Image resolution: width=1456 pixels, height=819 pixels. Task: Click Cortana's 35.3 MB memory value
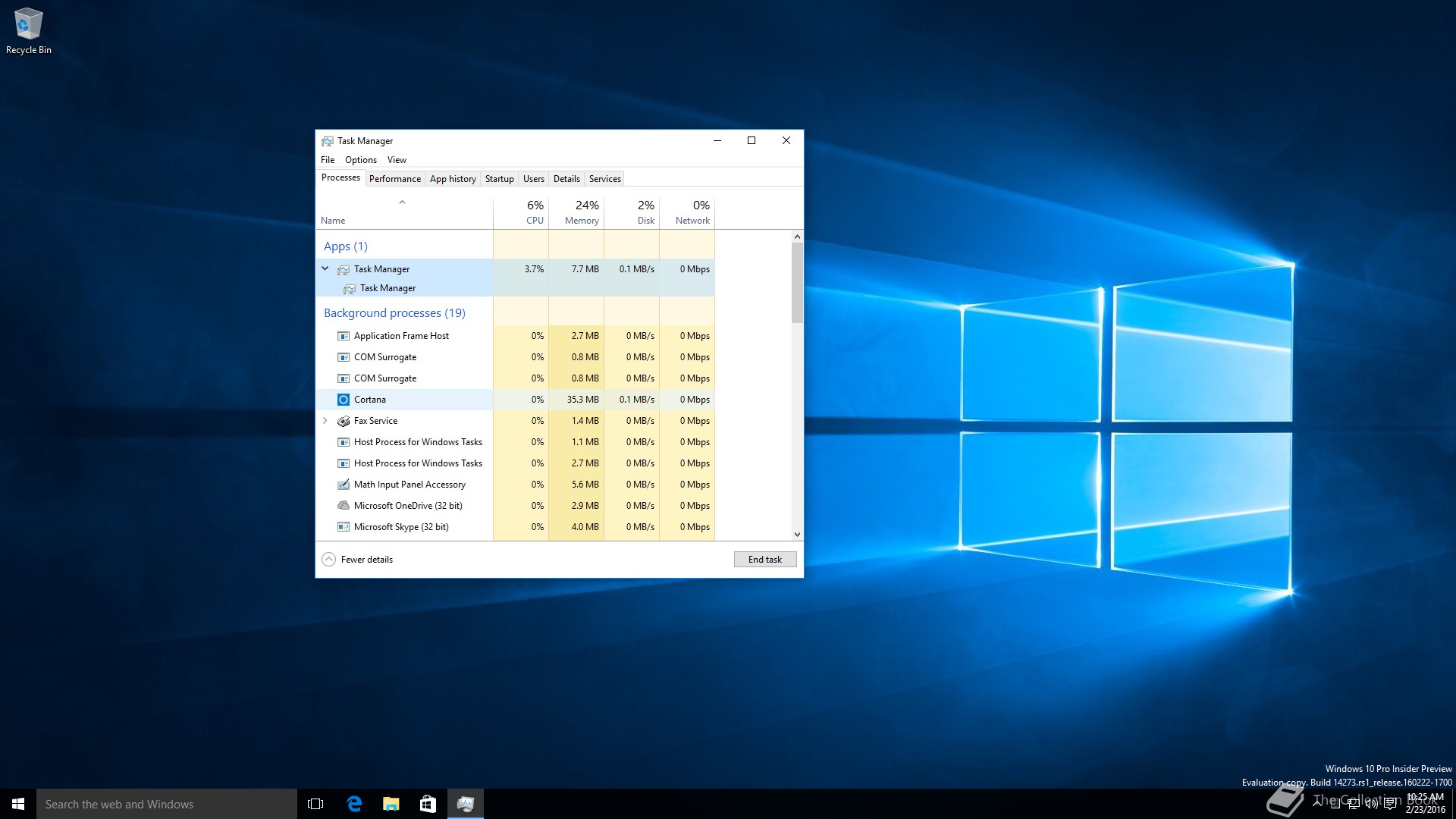pyautogui.click(x=582, y=400)
